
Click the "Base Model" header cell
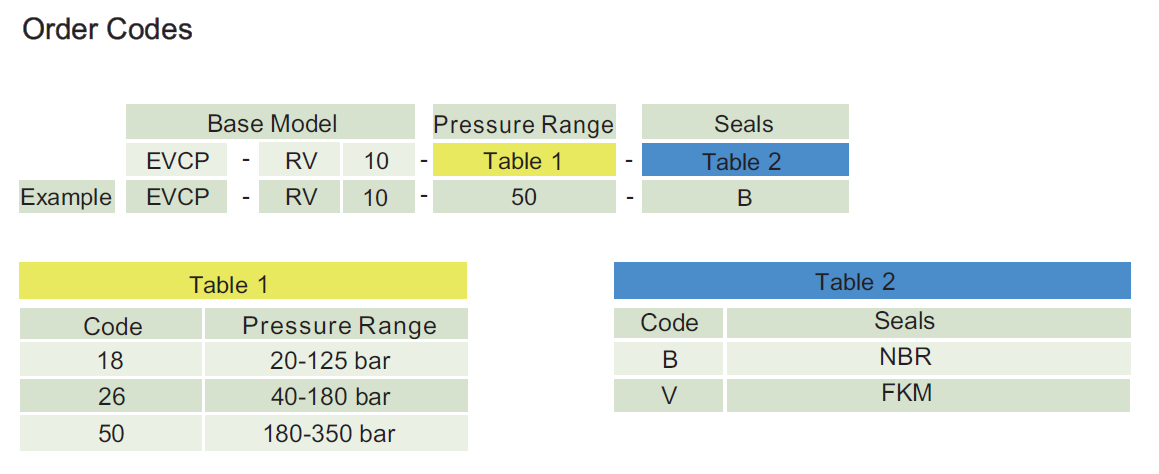tap(271, 123)
